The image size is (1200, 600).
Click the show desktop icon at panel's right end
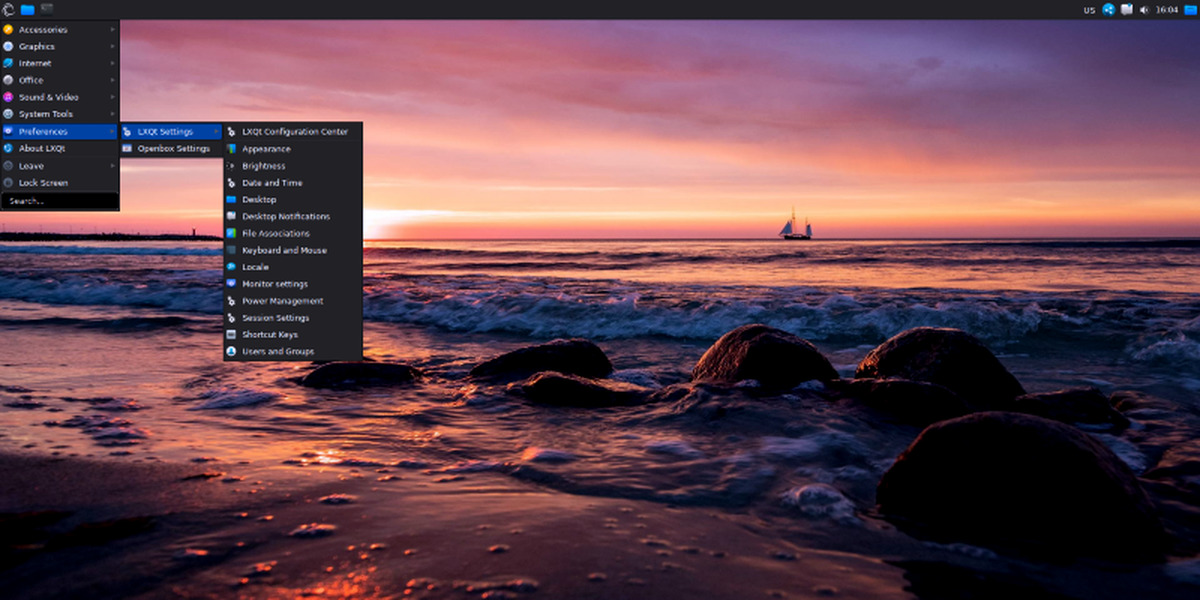pyautogui.click(x=1190, y=9)
